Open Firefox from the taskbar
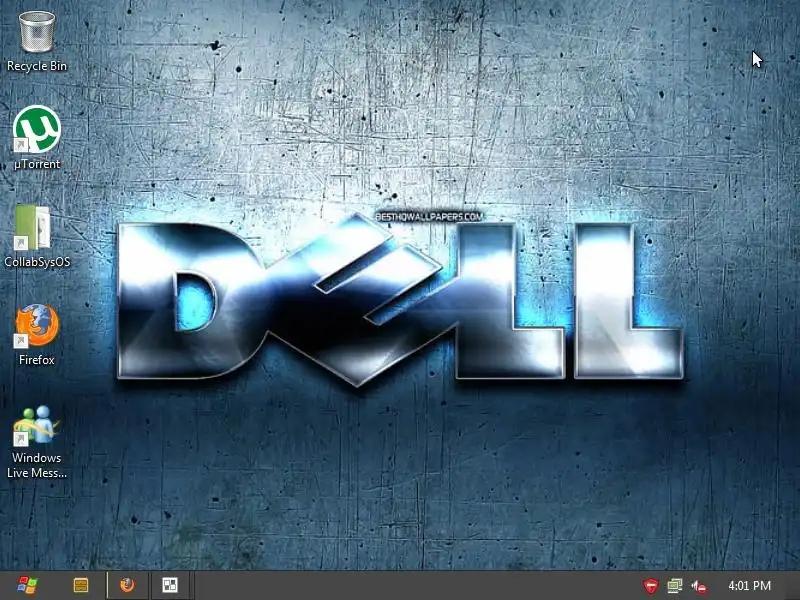The height and width of the screenshot is (600, 800). click(x=128, y=585)
